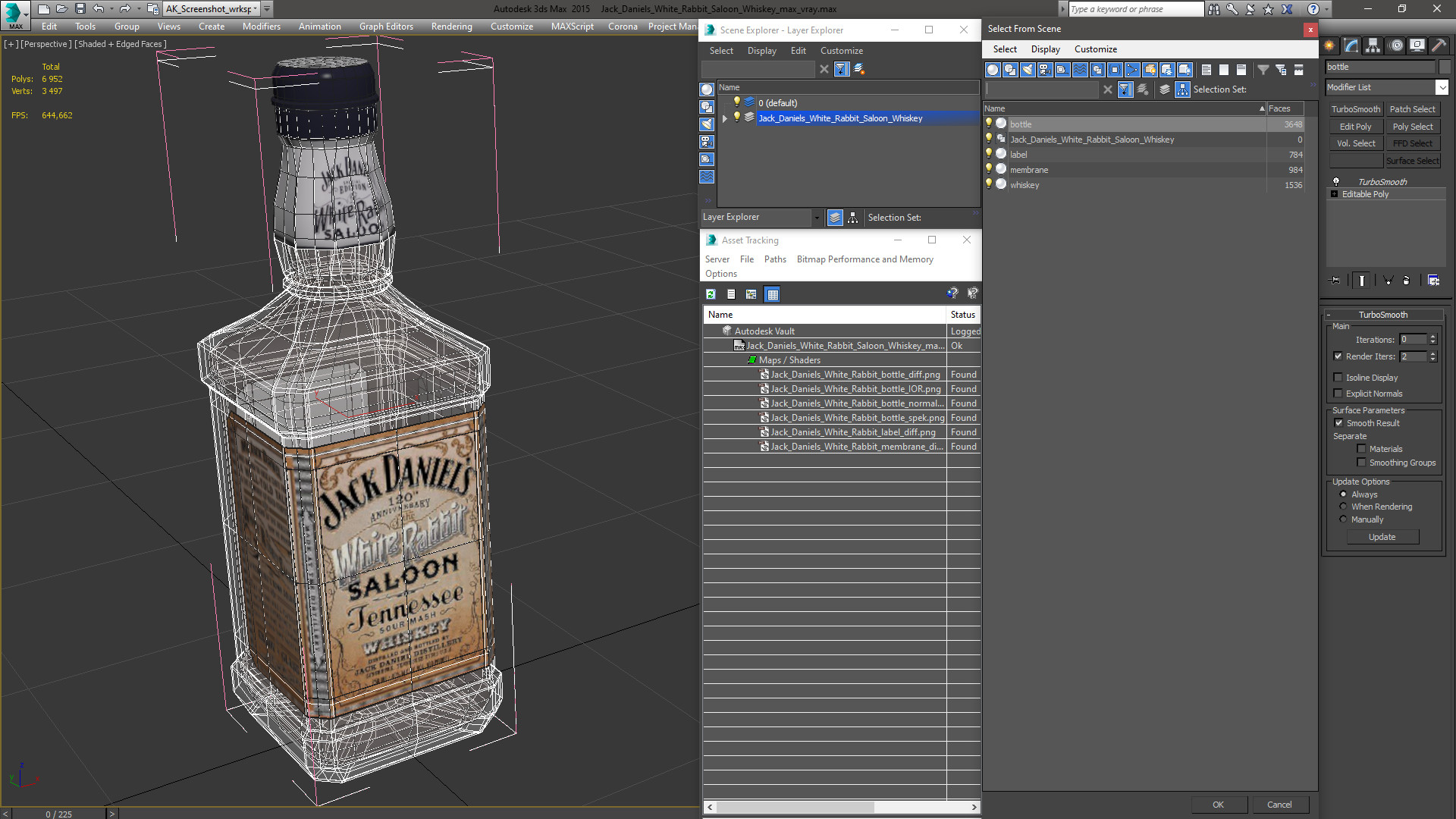
Task: Collapse the TurboSmooth rollout header
Action: coord(1382,315)
